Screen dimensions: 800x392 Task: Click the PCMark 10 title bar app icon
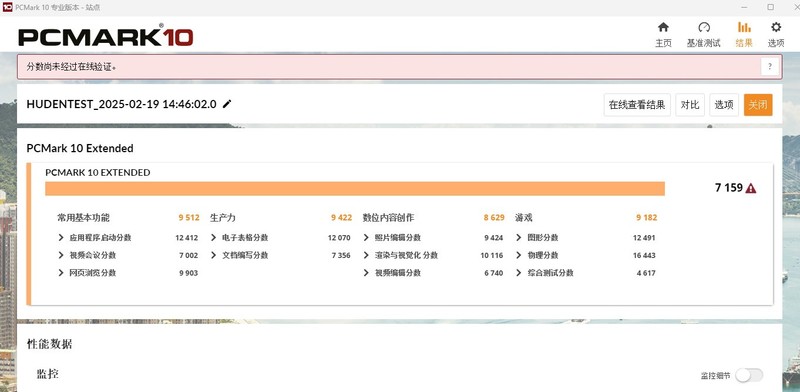(7, 7)
